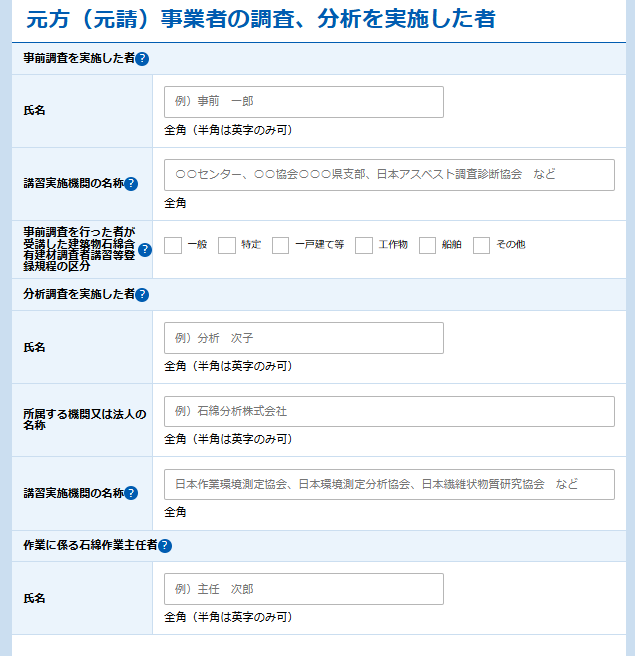Check the その他 checkbox
This screenshot has width=635, height=656.
tap(482, 245)
